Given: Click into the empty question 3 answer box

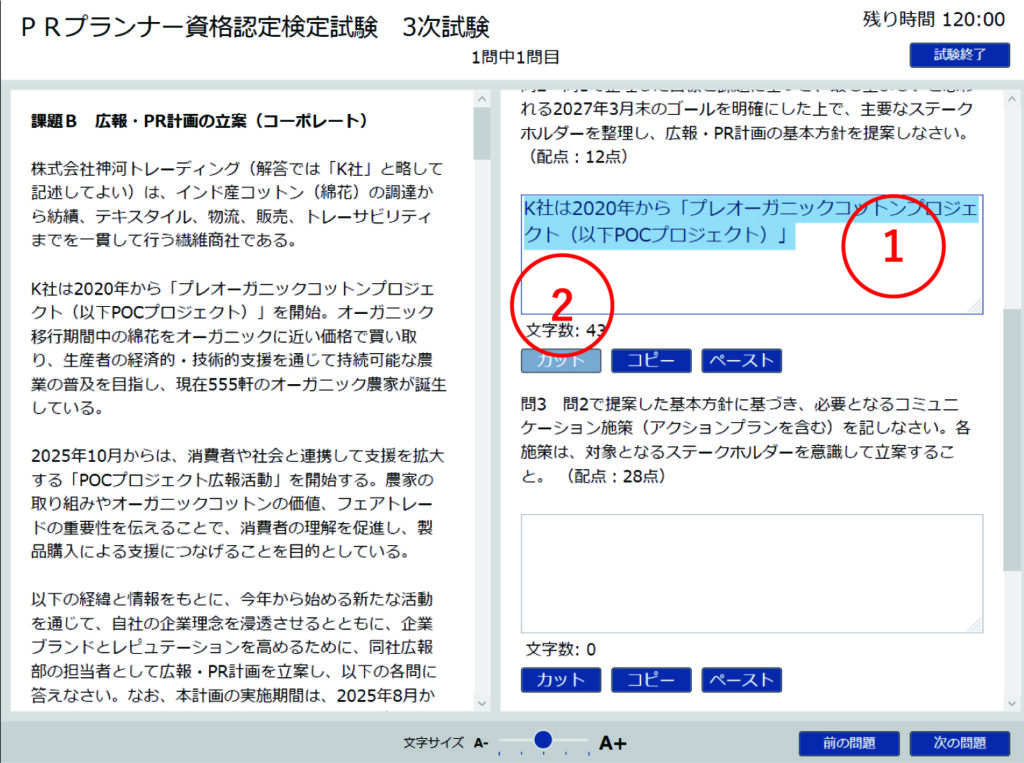Looking at the screenshot, I should (751, 573).
